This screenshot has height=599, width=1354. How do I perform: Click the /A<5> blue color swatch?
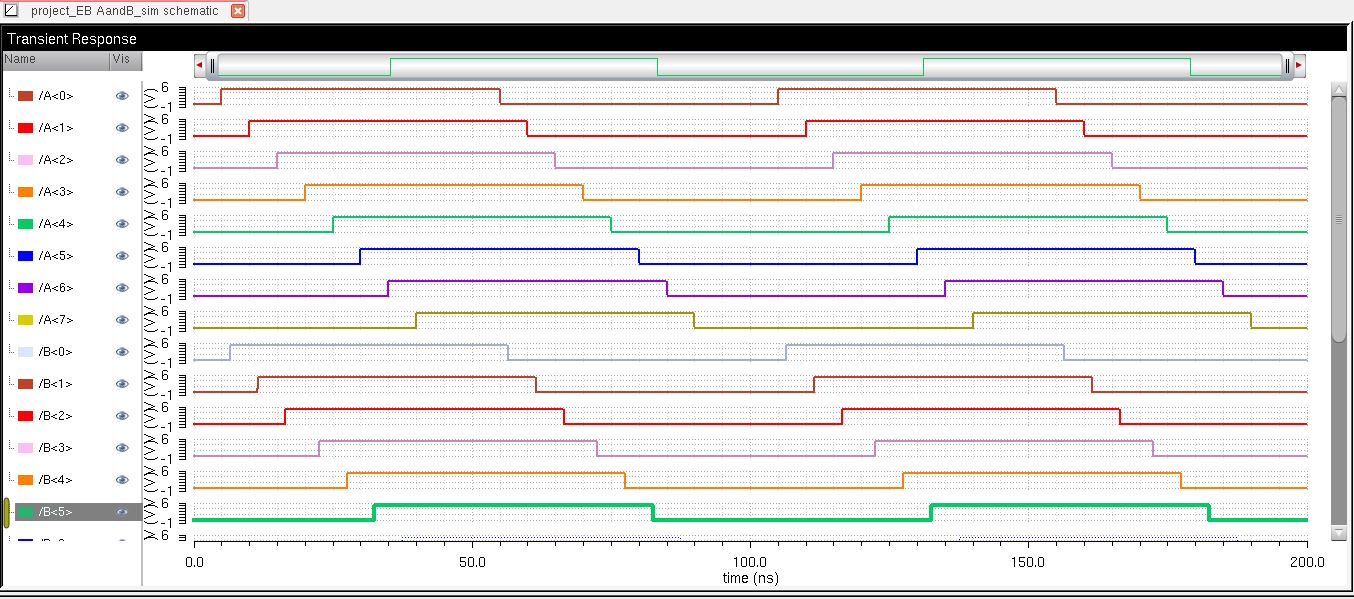click(26, 256)
